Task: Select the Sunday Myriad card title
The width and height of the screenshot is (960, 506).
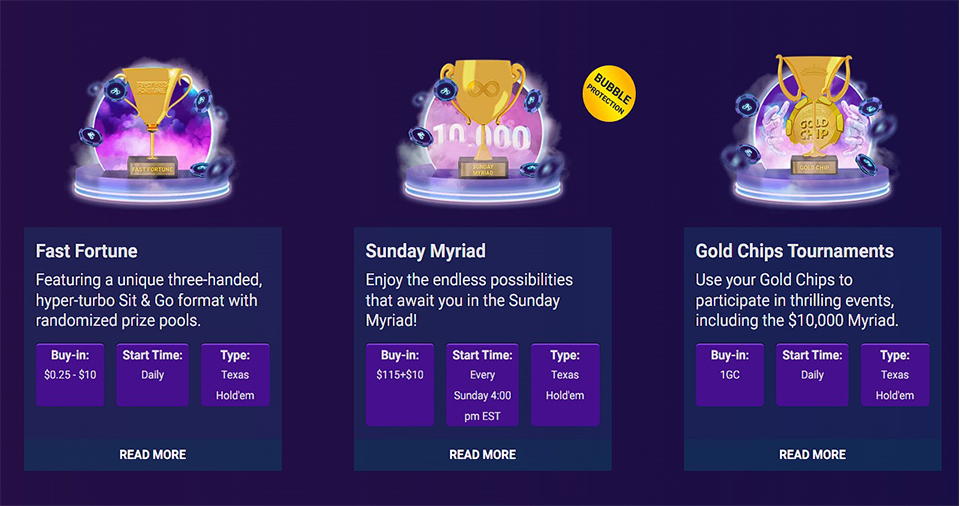Action: (426, 251)
